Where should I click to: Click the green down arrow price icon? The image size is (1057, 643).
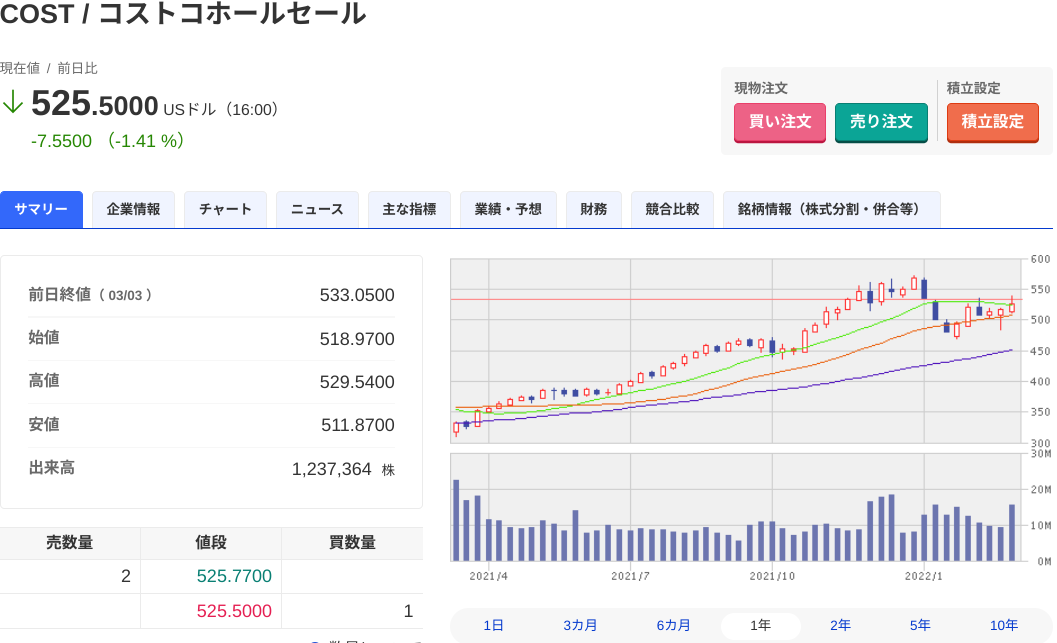pyautogui.click(x=13, y=103)
